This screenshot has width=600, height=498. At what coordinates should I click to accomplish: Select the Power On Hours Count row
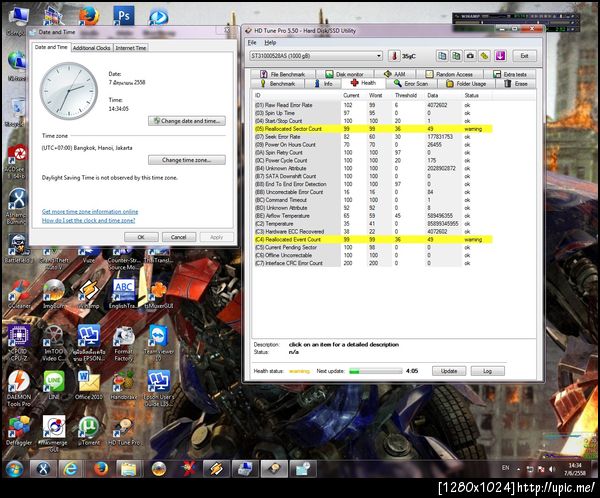click(373, 145)
